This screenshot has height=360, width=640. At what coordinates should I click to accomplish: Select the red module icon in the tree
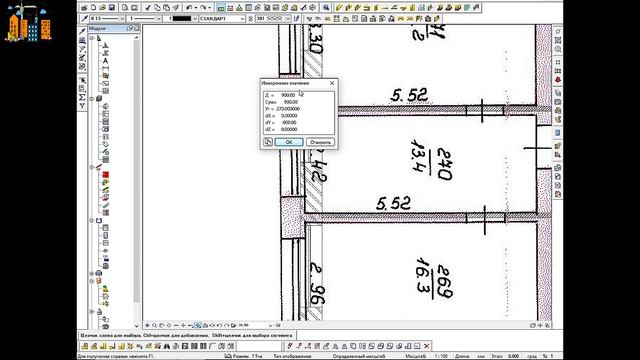click(106, 175)
